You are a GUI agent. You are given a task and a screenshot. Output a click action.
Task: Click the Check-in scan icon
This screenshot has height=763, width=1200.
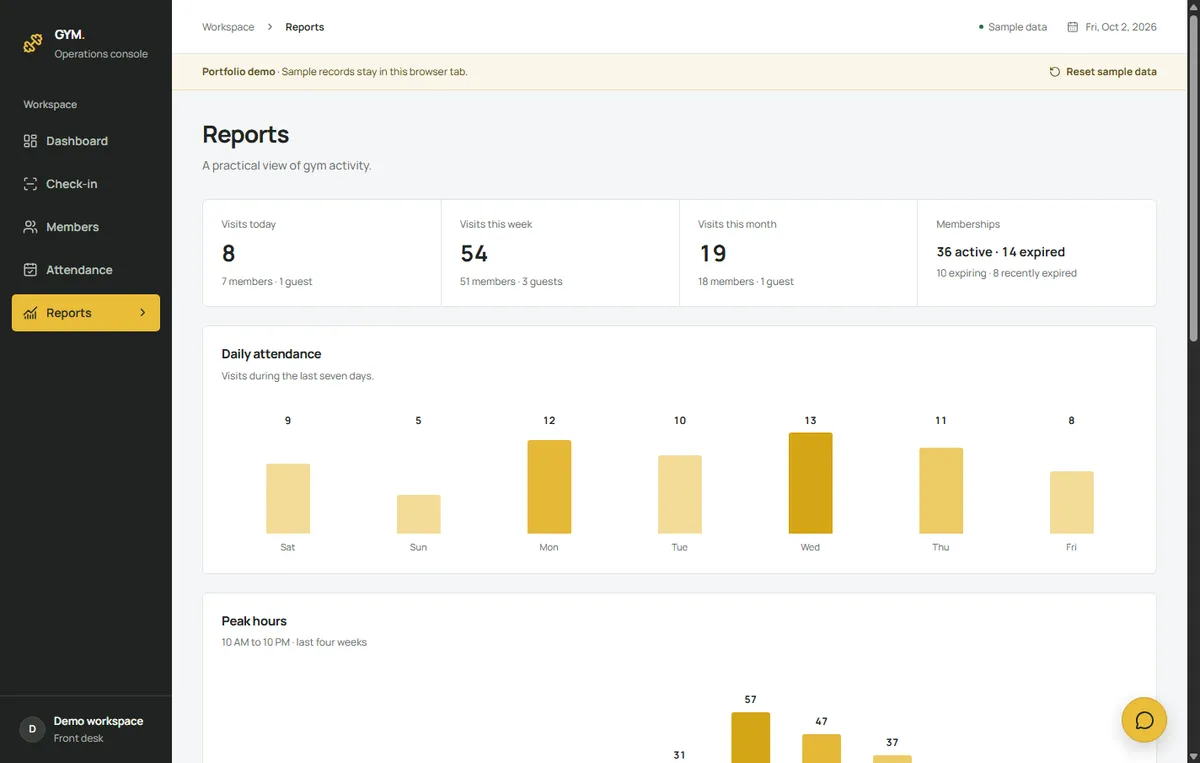click(x=30, y=184)
